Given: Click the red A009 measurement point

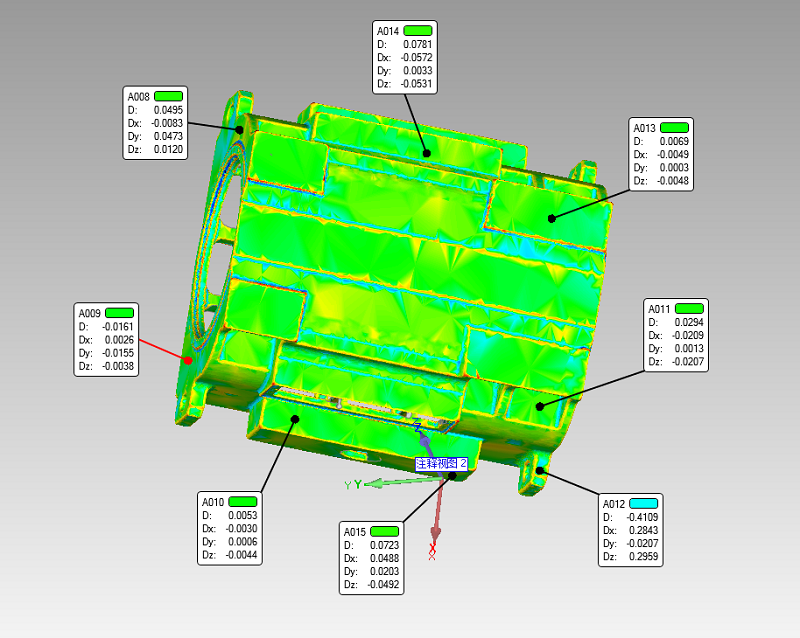Looking at the screenshot, I should [187, 360].
